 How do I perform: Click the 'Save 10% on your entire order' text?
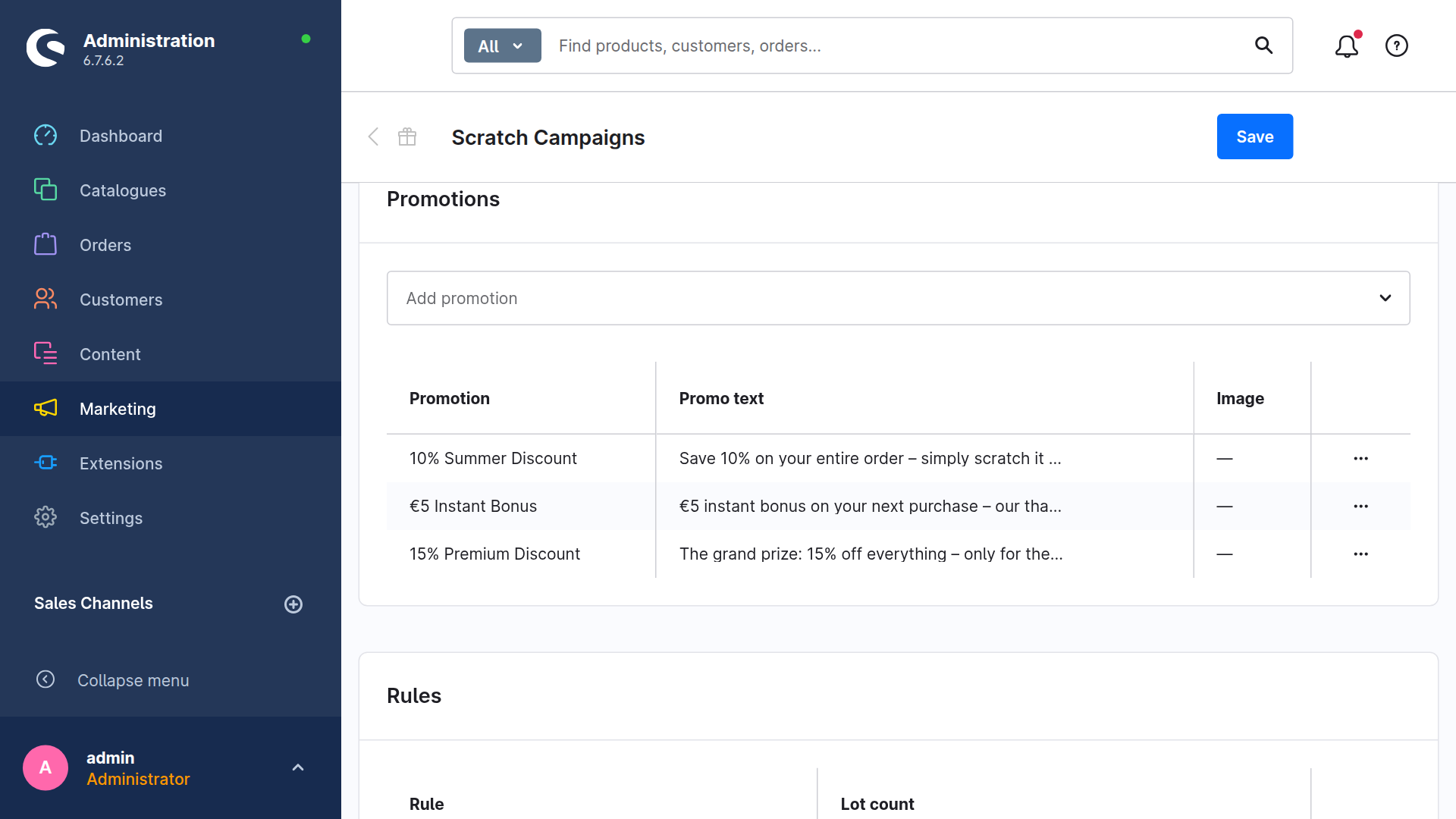[x=870, y=458]
